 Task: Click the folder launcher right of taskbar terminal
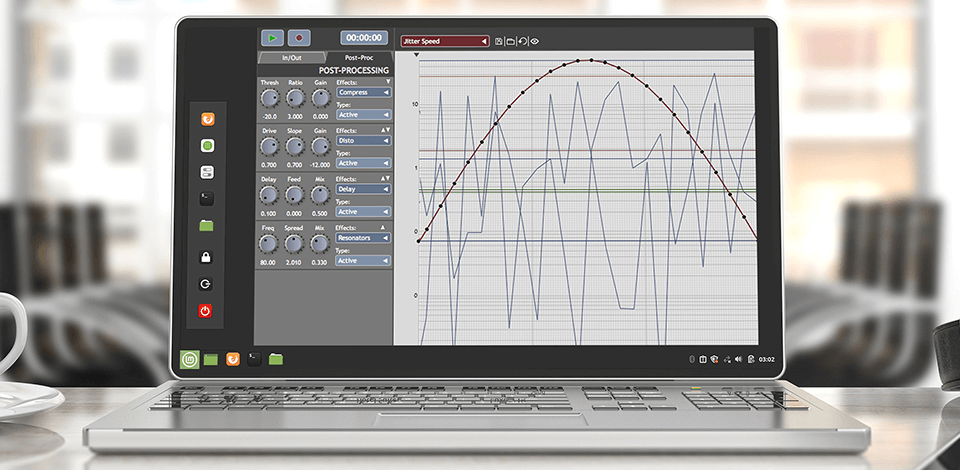(276, 359)
